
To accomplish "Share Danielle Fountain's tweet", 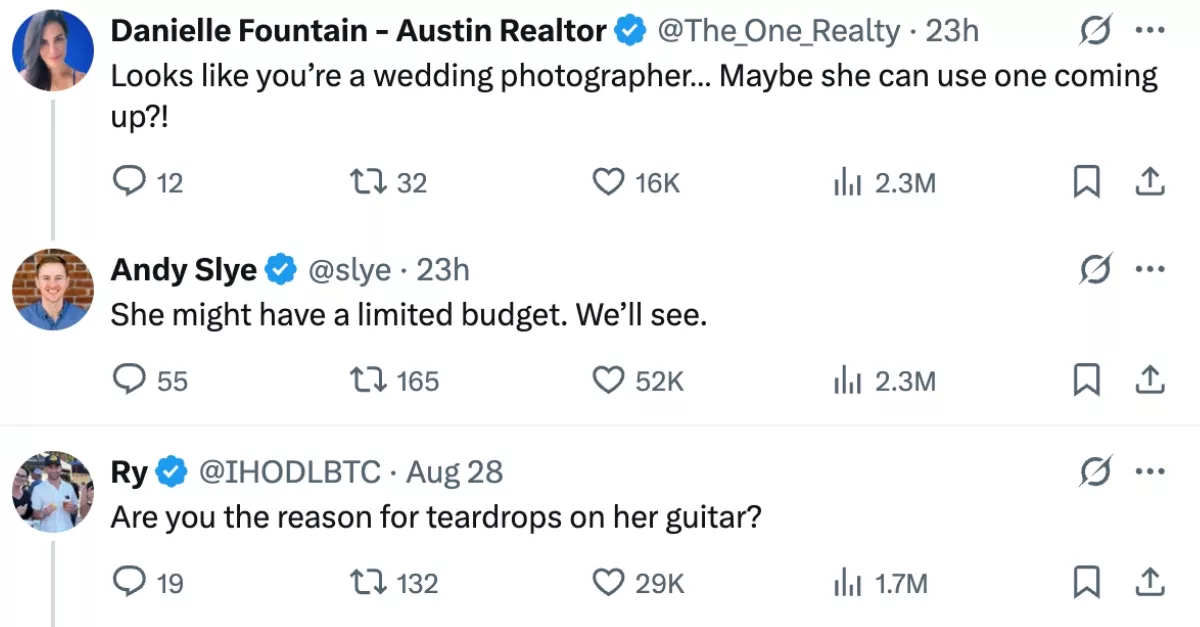I will (x=1150, y=182).
